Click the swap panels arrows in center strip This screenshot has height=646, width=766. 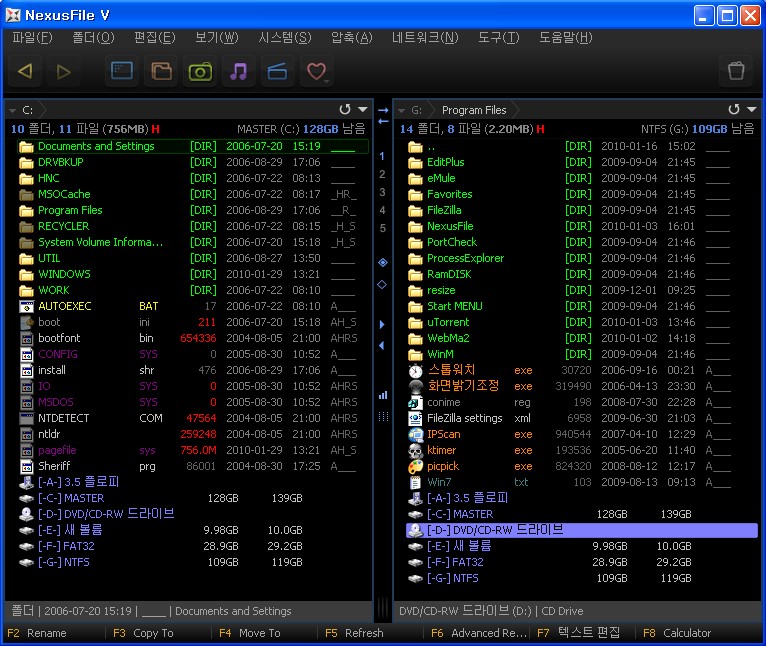382,116
